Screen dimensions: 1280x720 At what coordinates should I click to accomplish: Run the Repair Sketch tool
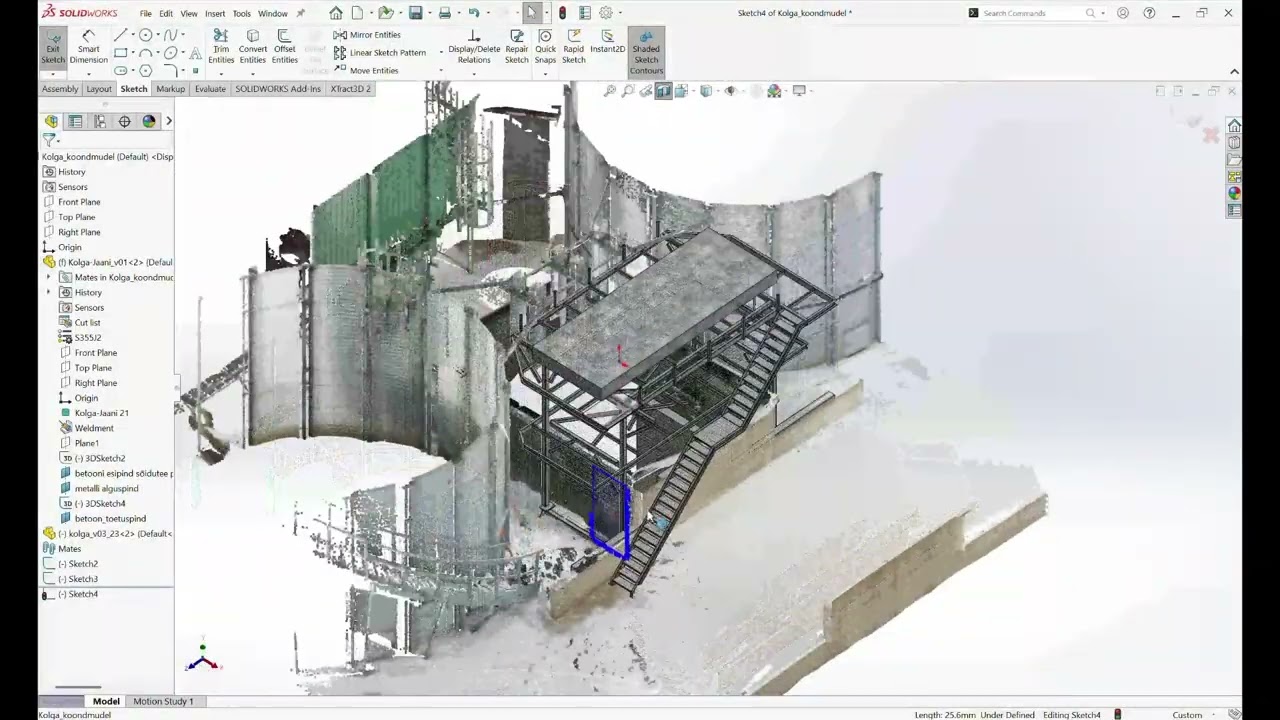[517, 47]
